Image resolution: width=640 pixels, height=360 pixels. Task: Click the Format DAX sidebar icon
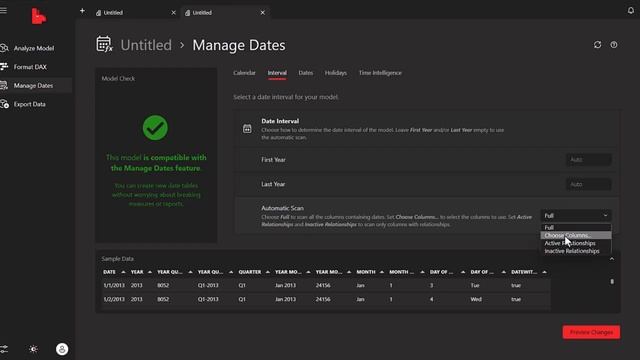4,67
